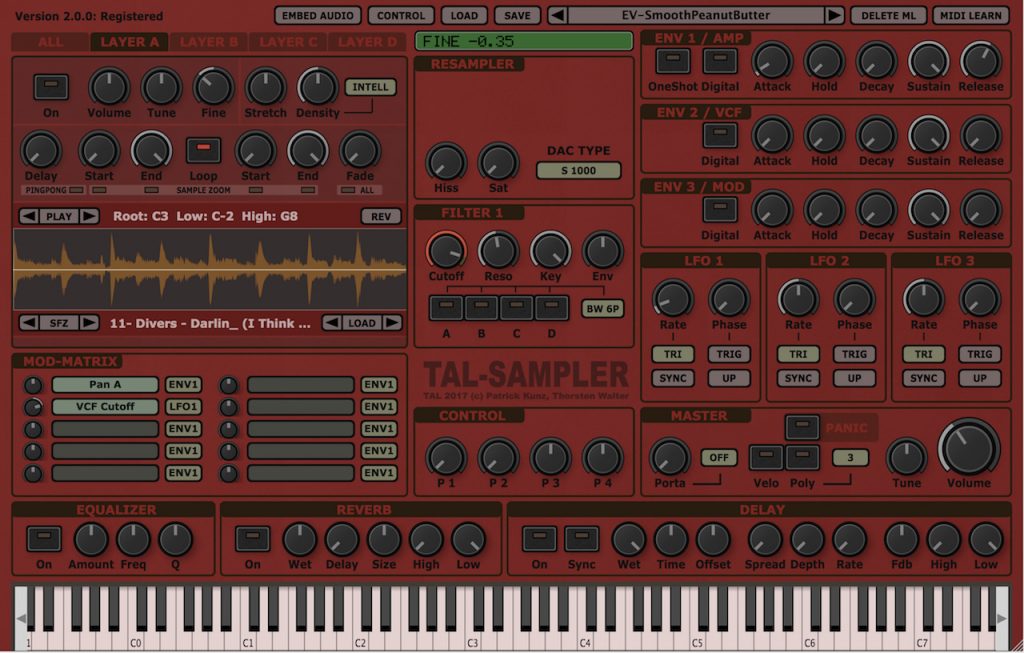Click the Porta knob in Master
Screen dimensions: 1024x653
click(670, 457)
